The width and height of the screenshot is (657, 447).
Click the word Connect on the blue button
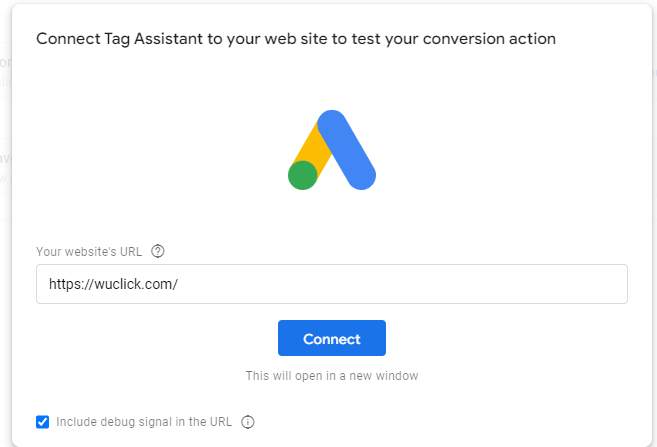point(332,339)
